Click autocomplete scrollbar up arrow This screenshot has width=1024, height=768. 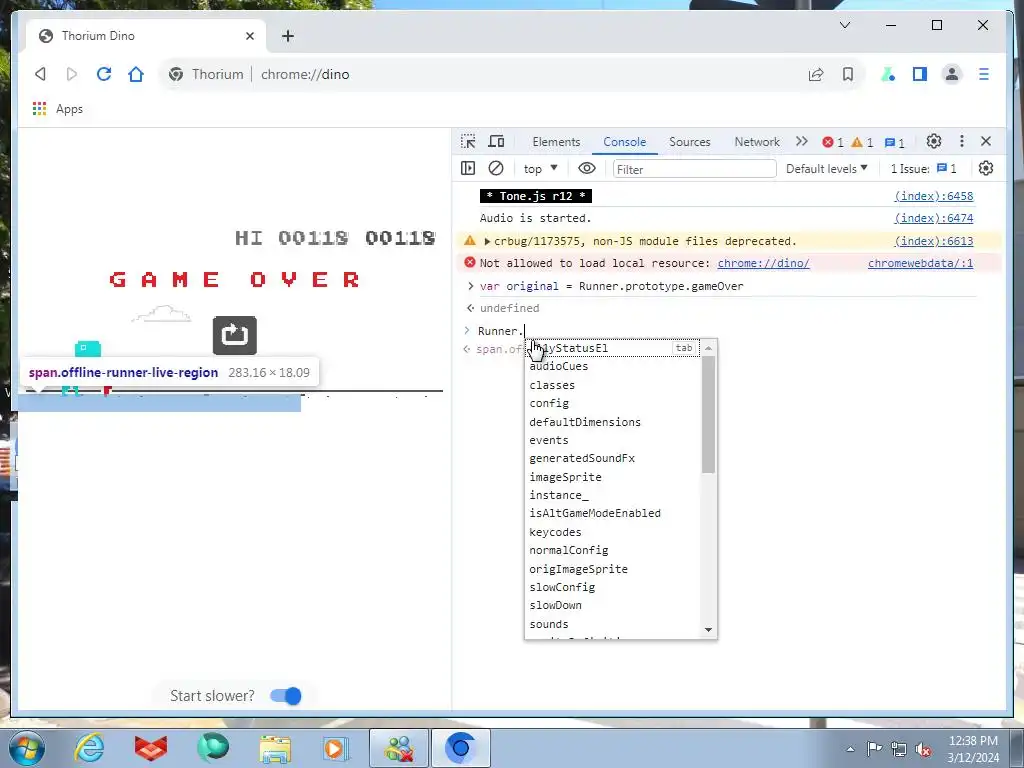[709, 348]
